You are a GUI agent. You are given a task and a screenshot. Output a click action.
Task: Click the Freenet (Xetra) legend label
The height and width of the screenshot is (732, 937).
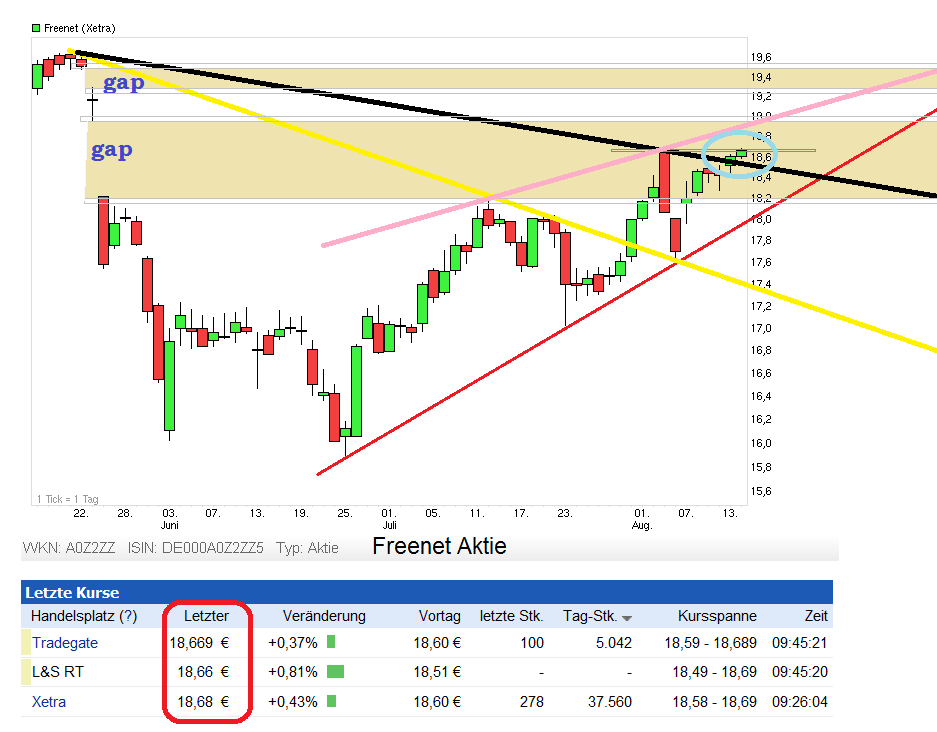tap(79, 29)
